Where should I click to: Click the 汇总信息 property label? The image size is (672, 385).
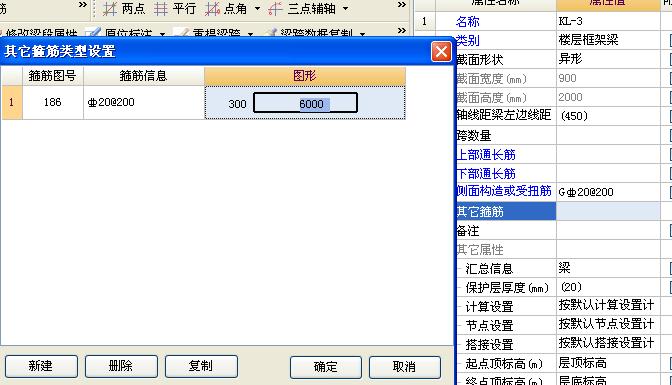489,269
